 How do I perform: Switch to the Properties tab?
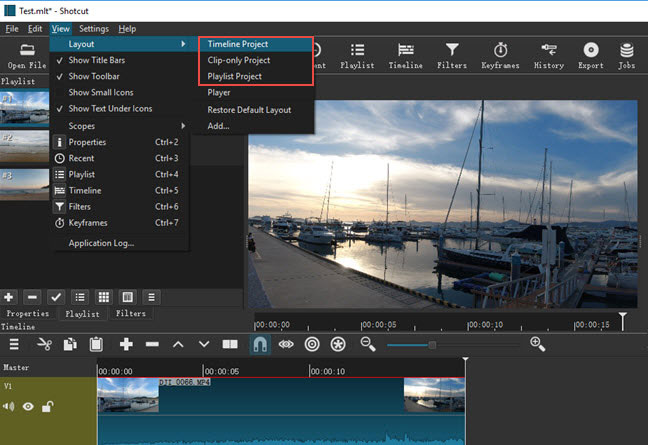click(x=28, y=313)
